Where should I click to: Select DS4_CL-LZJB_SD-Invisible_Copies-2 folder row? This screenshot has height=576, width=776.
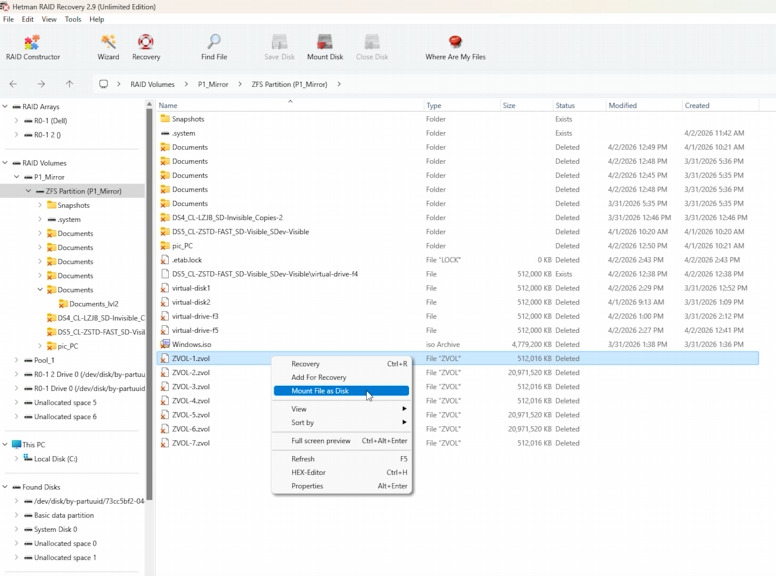(x=457, y=218)
